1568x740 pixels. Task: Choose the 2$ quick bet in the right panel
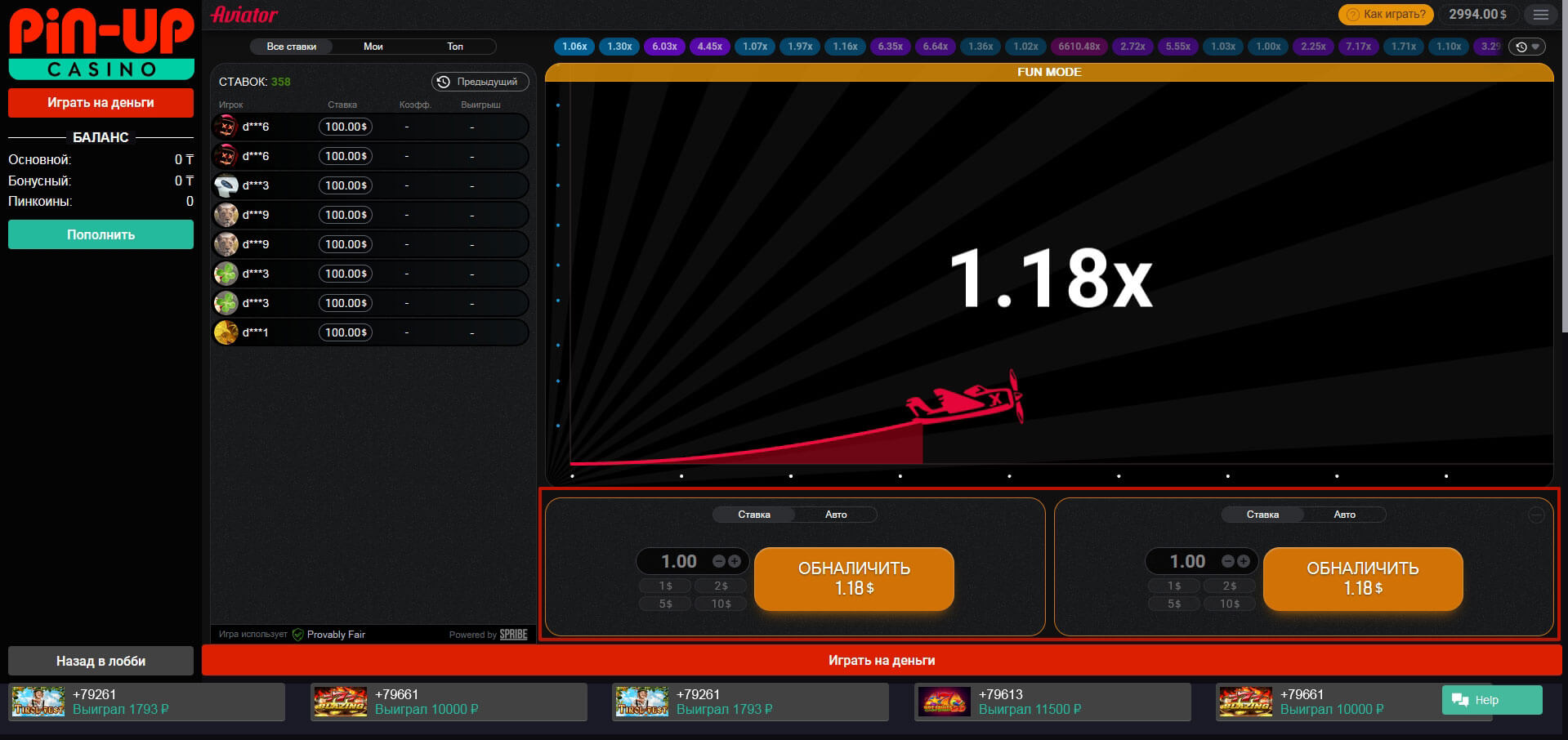click(1230, 586)
